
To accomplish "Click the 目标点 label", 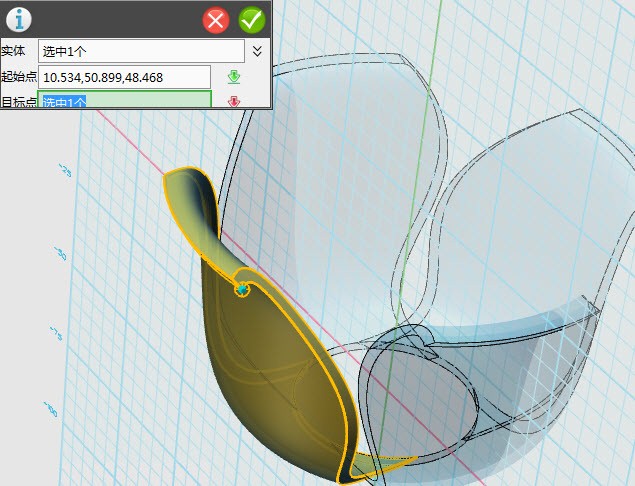I will click(17, 101).
